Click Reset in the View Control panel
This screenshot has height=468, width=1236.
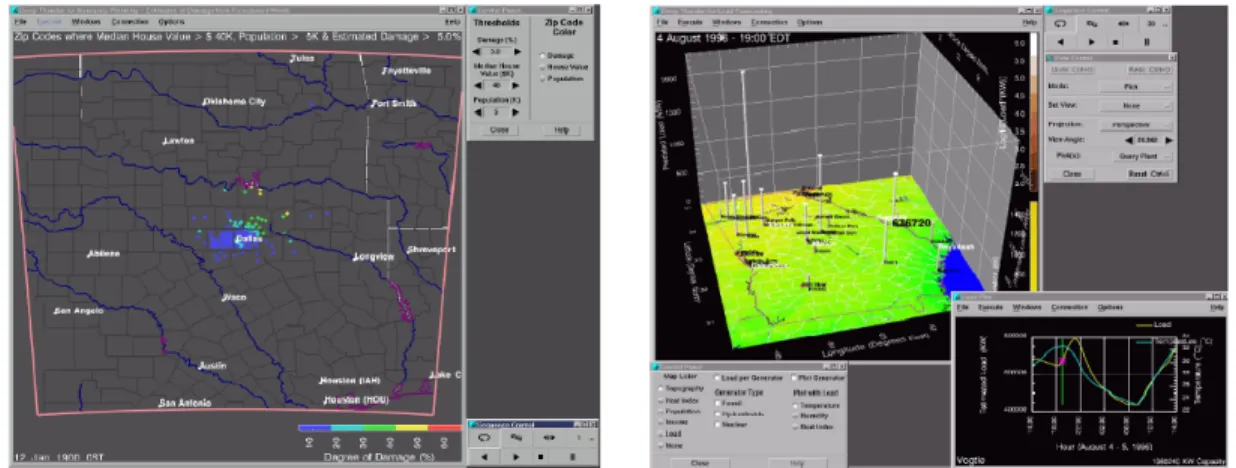click(1149, 174)
